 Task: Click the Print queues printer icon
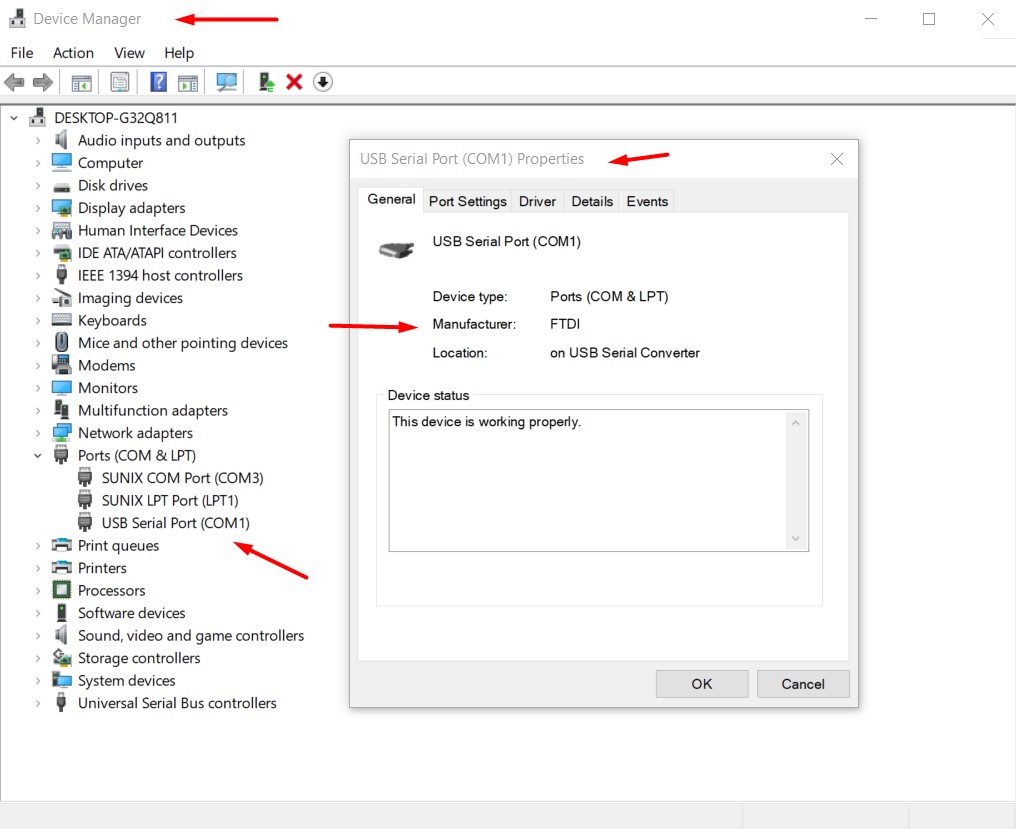pyautogui.click(x=62, y=544)
